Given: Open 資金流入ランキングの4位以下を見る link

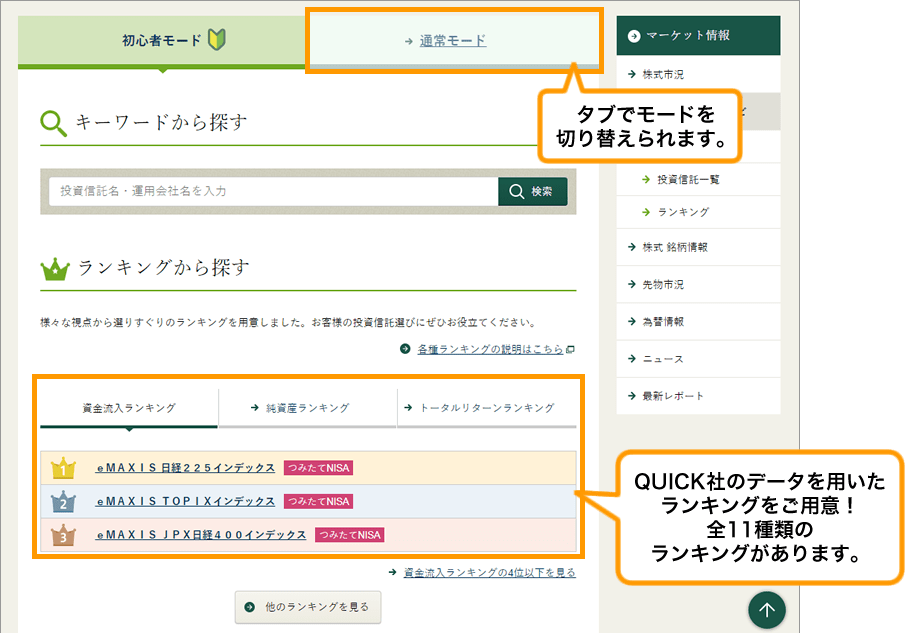Looking at the screenshot, I should [489, 572].
